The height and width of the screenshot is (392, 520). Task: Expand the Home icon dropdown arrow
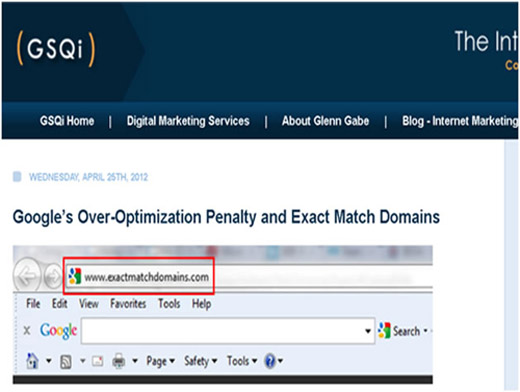pyautogui.click(x=49, y=361)
